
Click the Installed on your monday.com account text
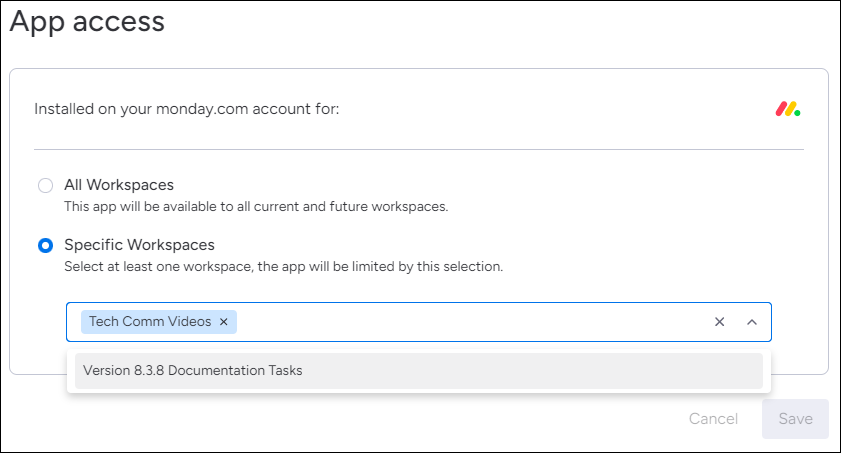(187, 109)
